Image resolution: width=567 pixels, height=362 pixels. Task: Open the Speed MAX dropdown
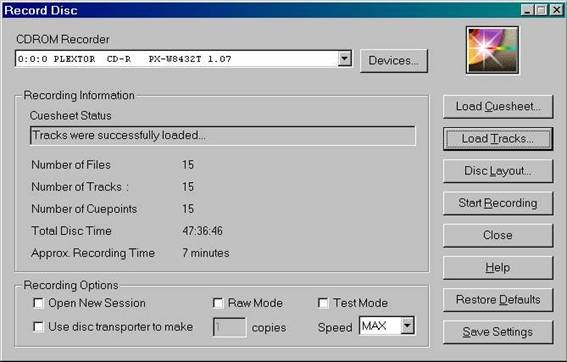(407, 326)
